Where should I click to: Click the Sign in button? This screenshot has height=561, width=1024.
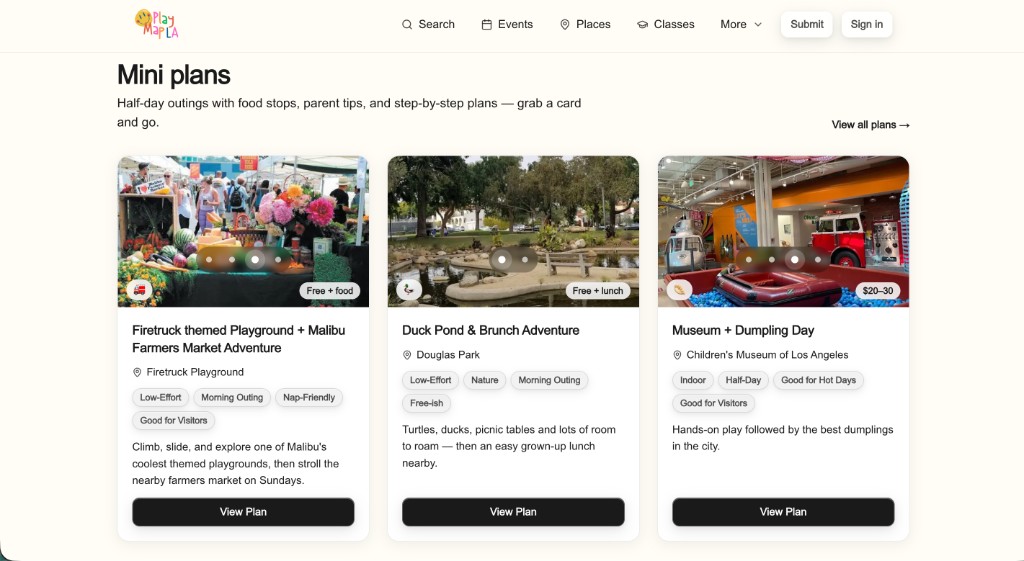(x=867, y=24)
